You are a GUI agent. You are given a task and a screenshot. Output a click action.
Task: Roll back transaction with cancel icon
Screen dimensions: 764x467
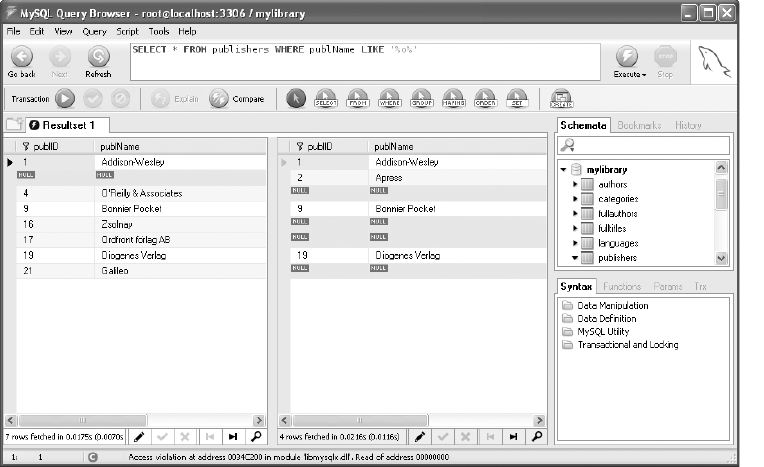pyautogui.click(x=120, y=99)
